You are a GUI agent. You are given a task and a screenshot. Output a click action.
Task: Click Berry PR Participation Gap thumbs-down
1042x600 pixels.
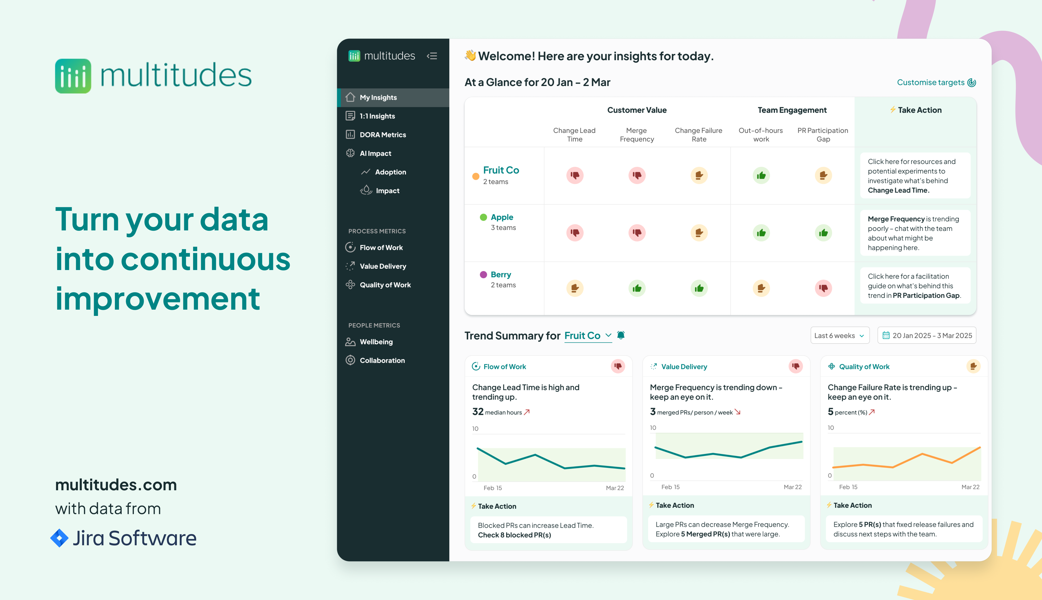(823, 288)
